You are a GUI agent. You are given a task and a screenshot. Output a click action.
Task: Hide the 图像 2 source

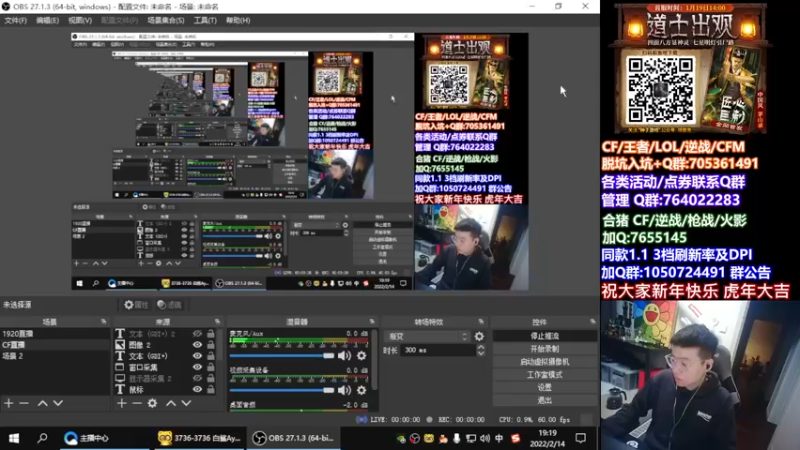click(x=197, y=345)
